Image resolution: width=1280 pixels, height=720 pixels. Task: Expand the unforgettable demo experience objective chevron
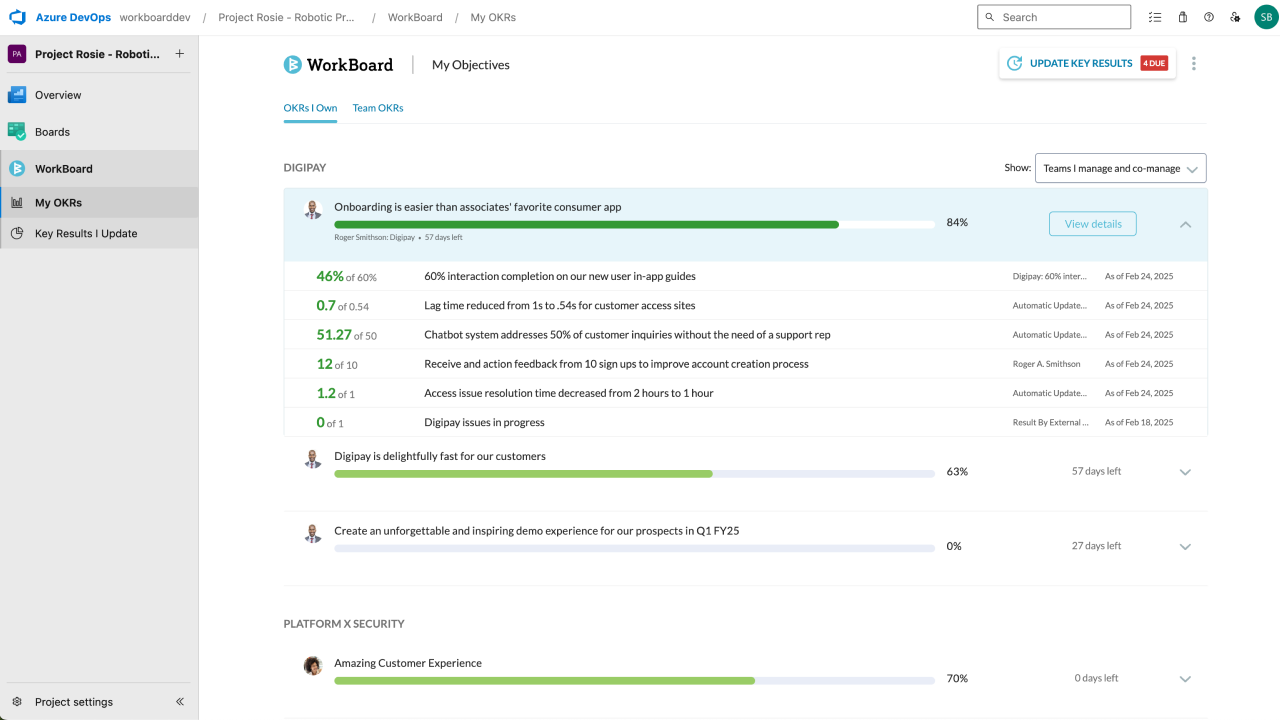point(1185,547)
